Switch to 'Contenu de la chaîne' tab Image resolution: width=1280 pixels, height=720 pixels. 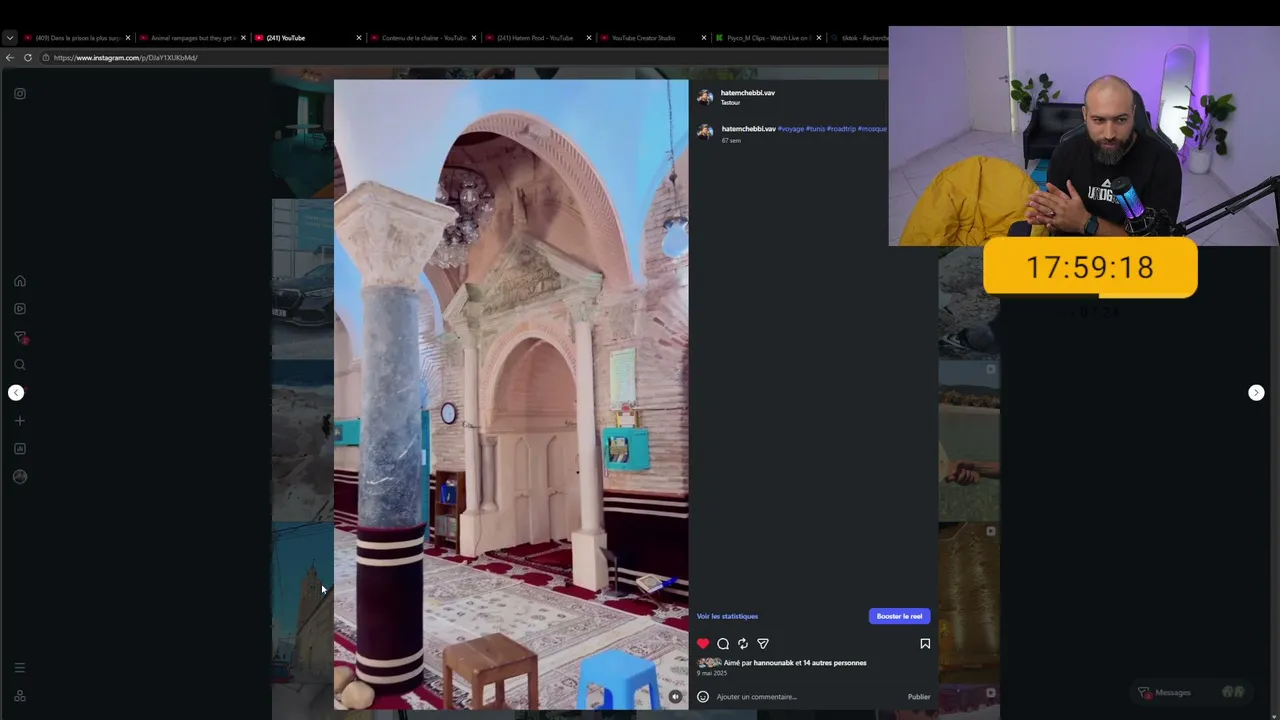pyautogui.click(x=423, y=38)
